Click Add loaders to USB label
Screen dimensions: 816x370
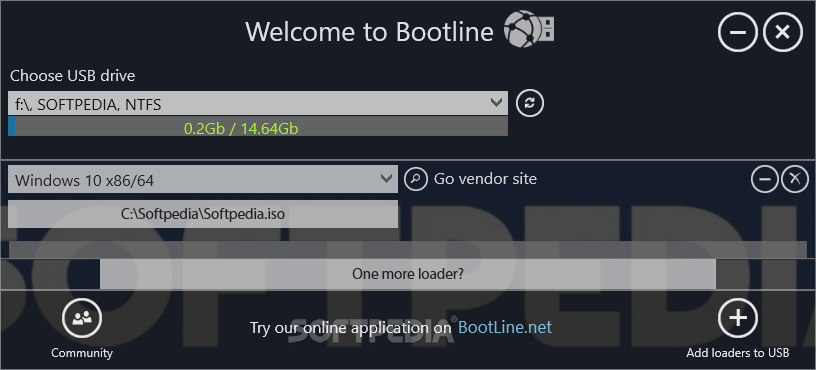point(738,353)
